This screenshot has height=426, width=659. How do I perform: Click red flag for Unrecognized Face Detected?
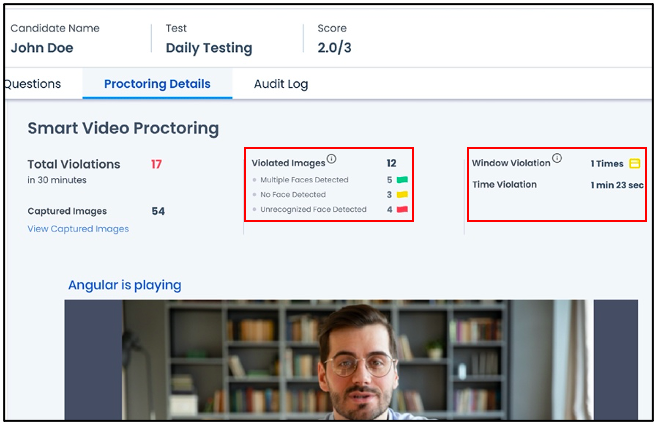click(x=402, y=209)
